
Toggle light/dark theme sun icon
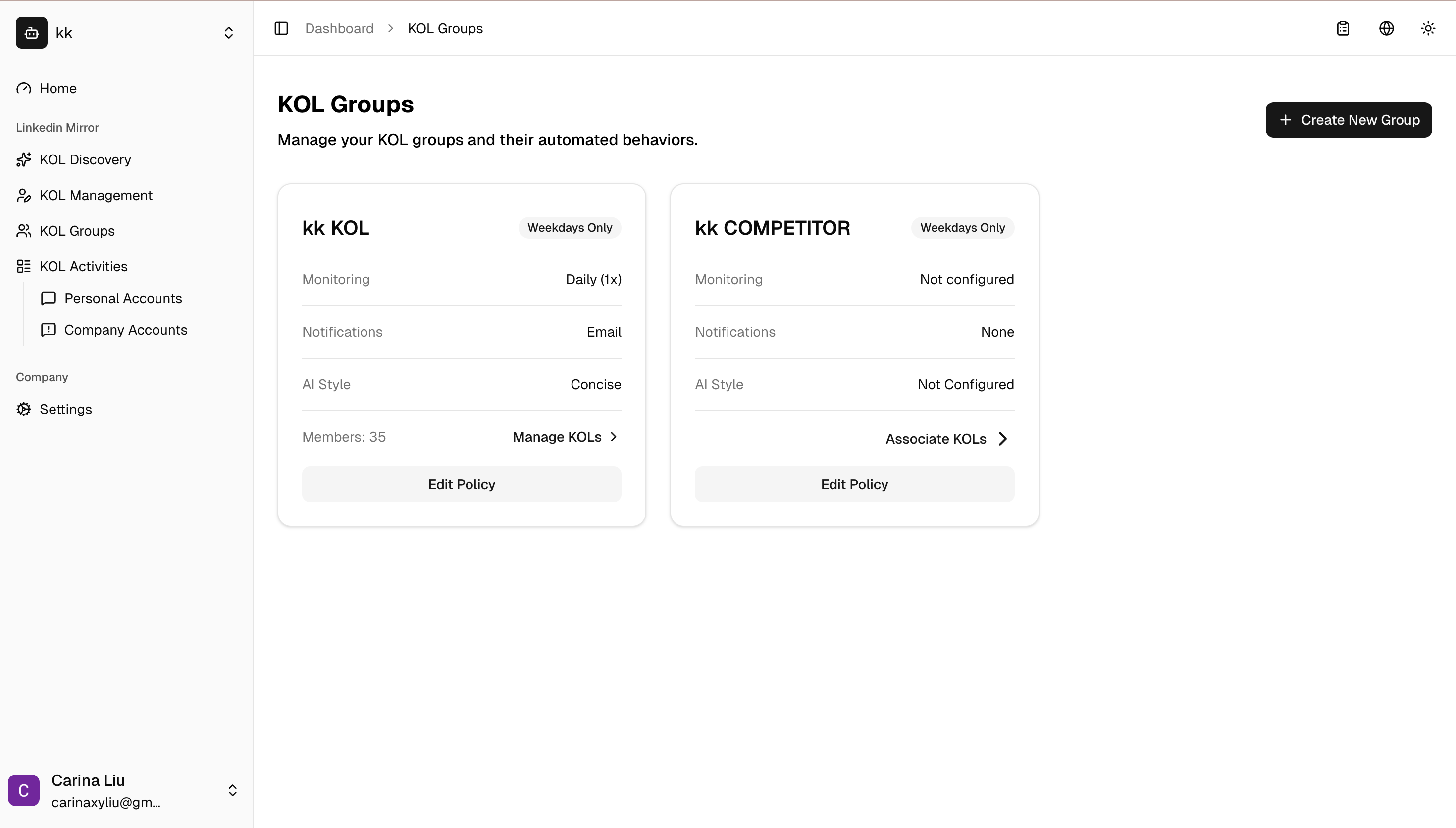pos(1428,28)
